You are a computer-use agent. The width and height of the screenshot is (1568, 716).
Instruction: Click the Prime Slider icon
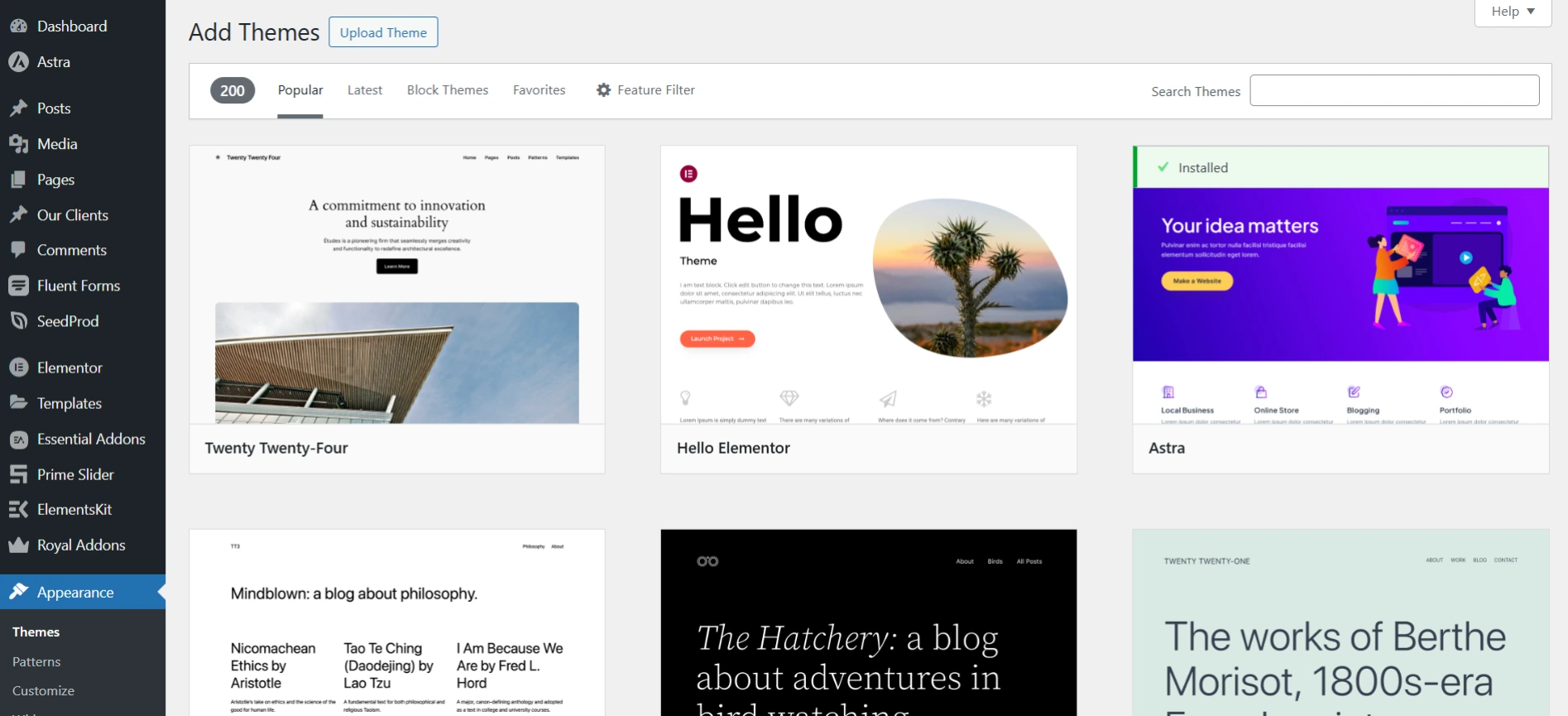[x=18, y=474]
